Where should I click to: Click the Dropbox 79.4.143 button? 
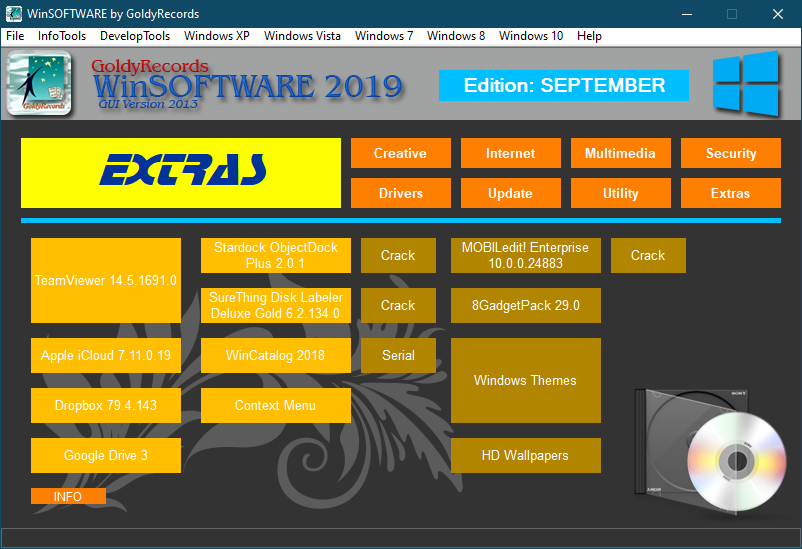coord(106,405)
